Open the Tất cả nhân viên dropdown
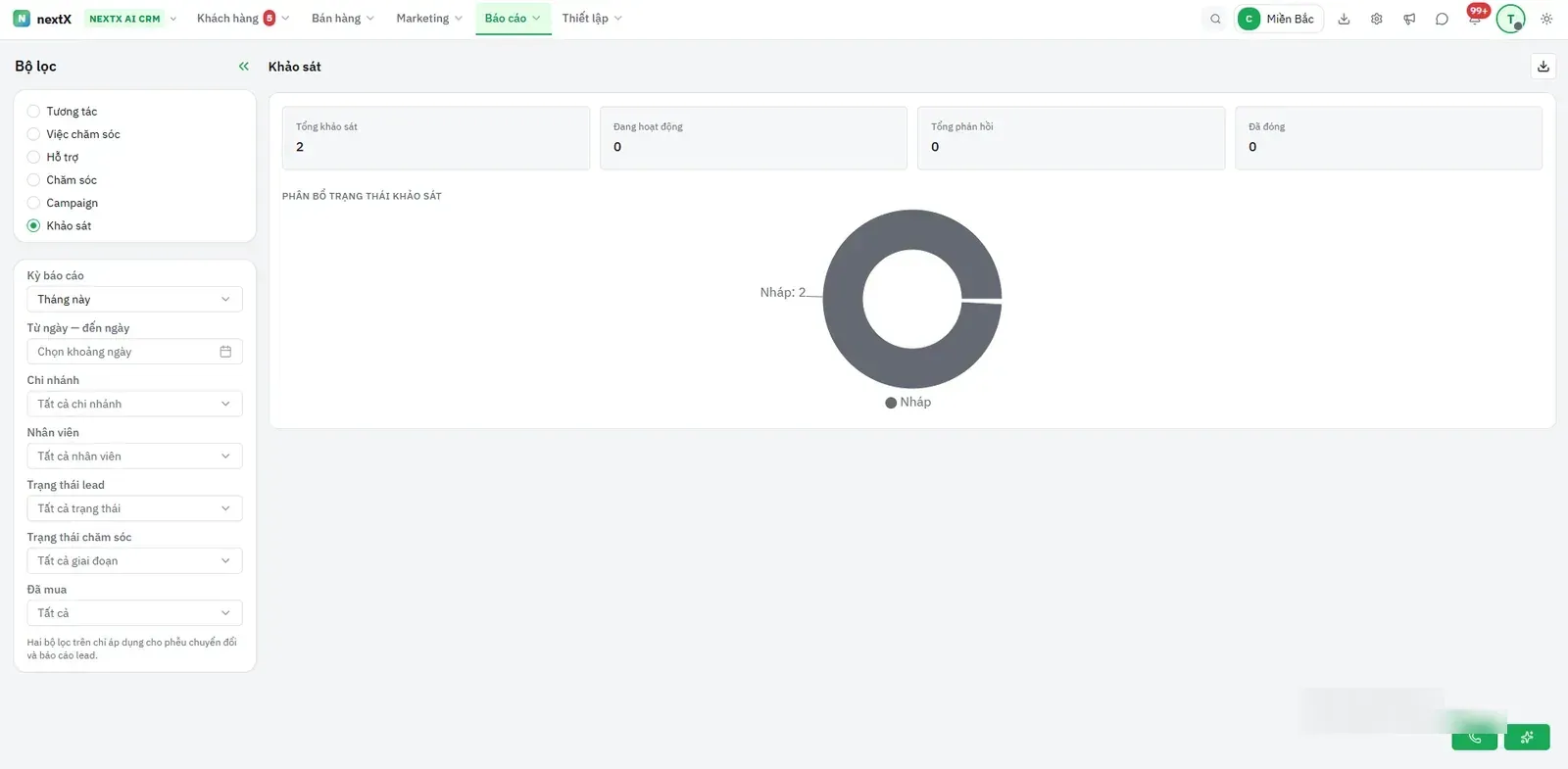The height and width of the screenshot is (769, 1568). 134,457
